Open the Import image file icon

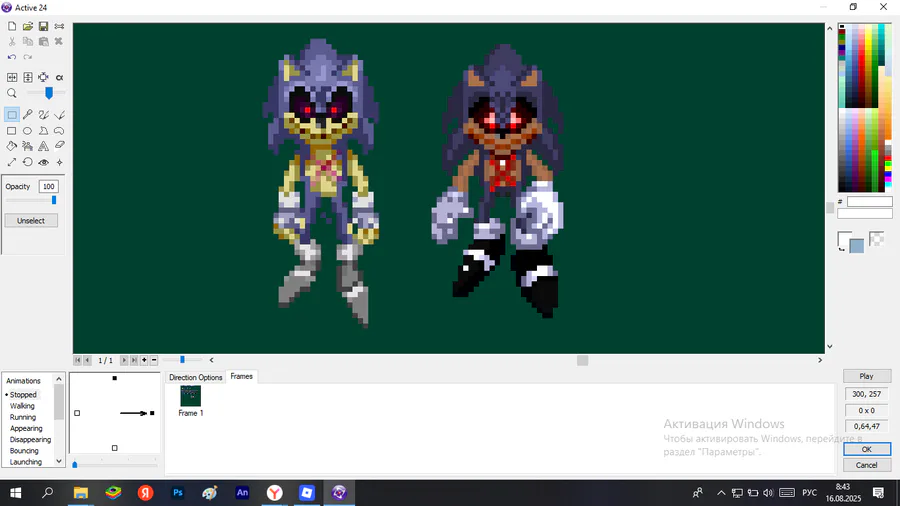tap(28, 26)
